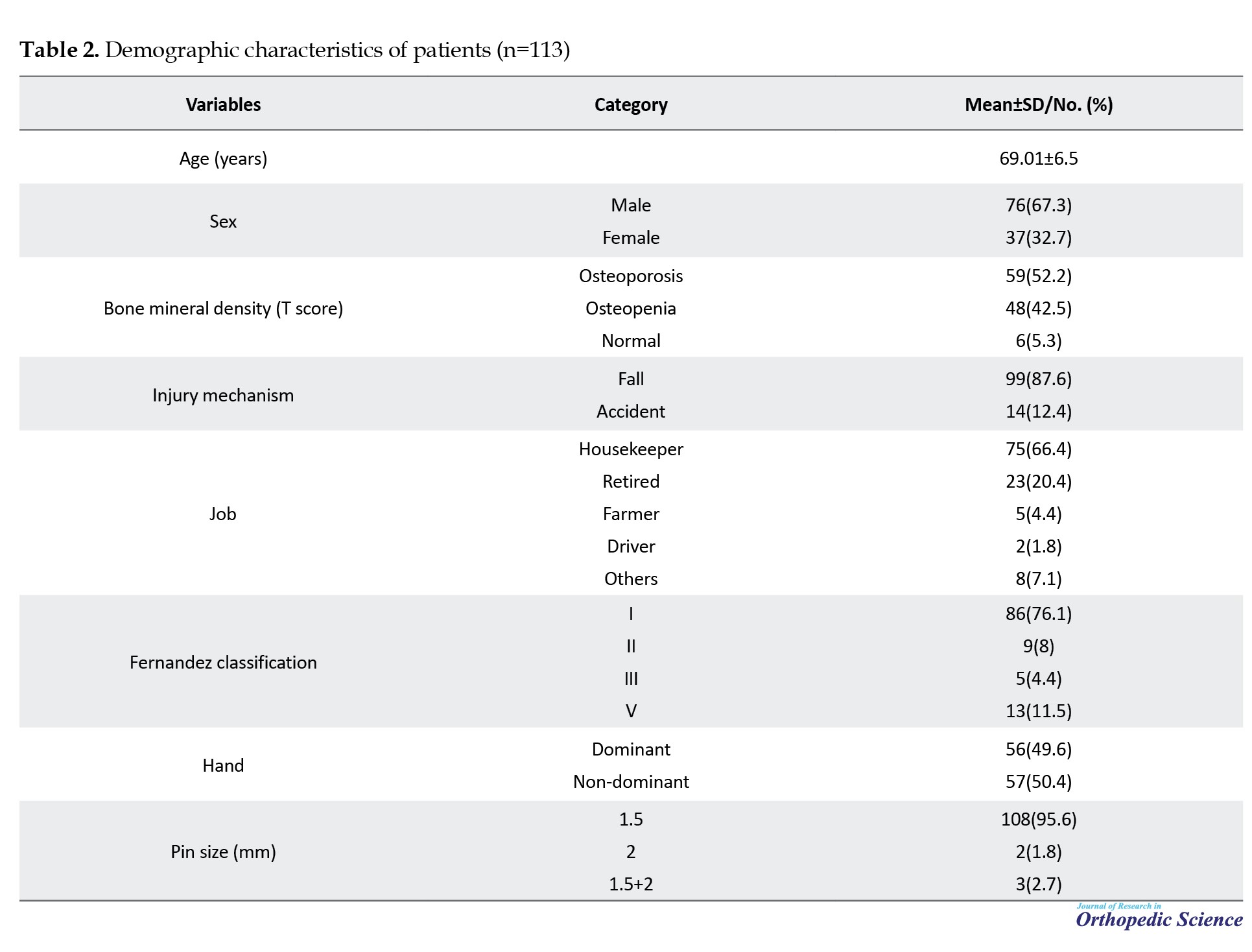The width and height of the screenshot is (1252, 952).
Task: Click the Table 2 caption title
Action: tap(295, 50)
